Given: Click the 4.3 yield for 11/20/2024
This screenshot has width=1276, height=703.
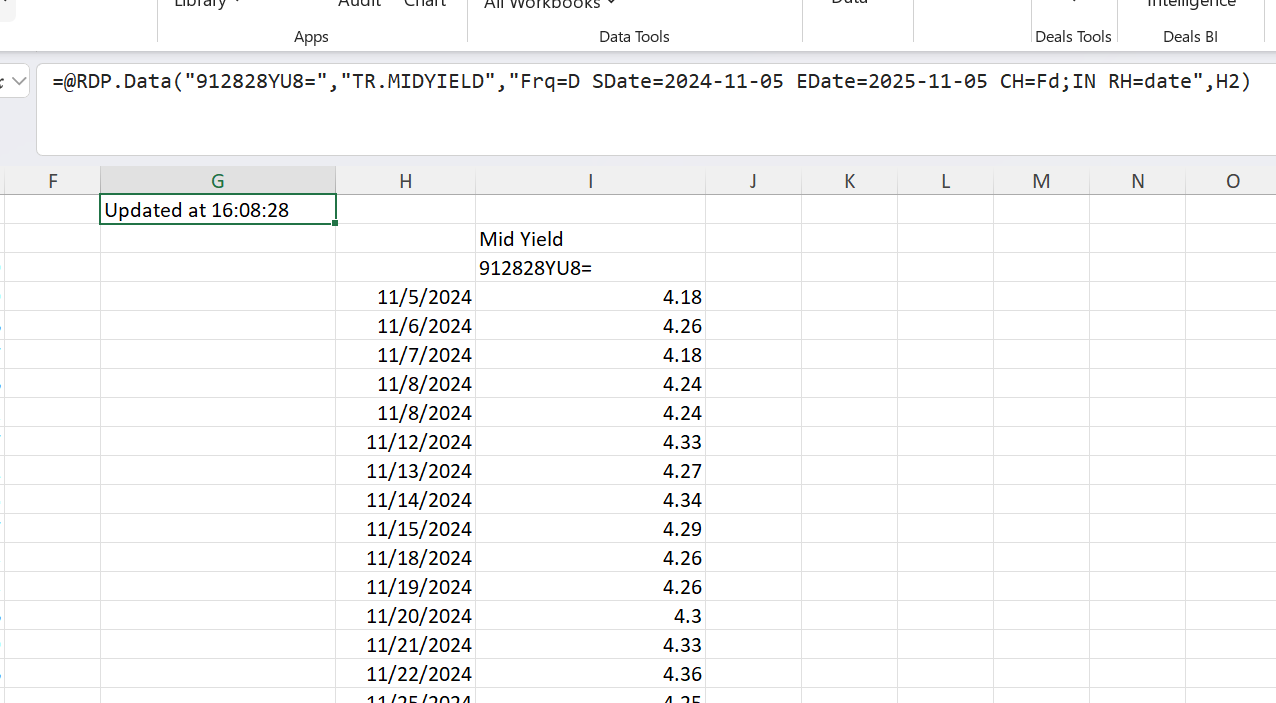Looking at the screenshot, I should (x=590, y=616).
